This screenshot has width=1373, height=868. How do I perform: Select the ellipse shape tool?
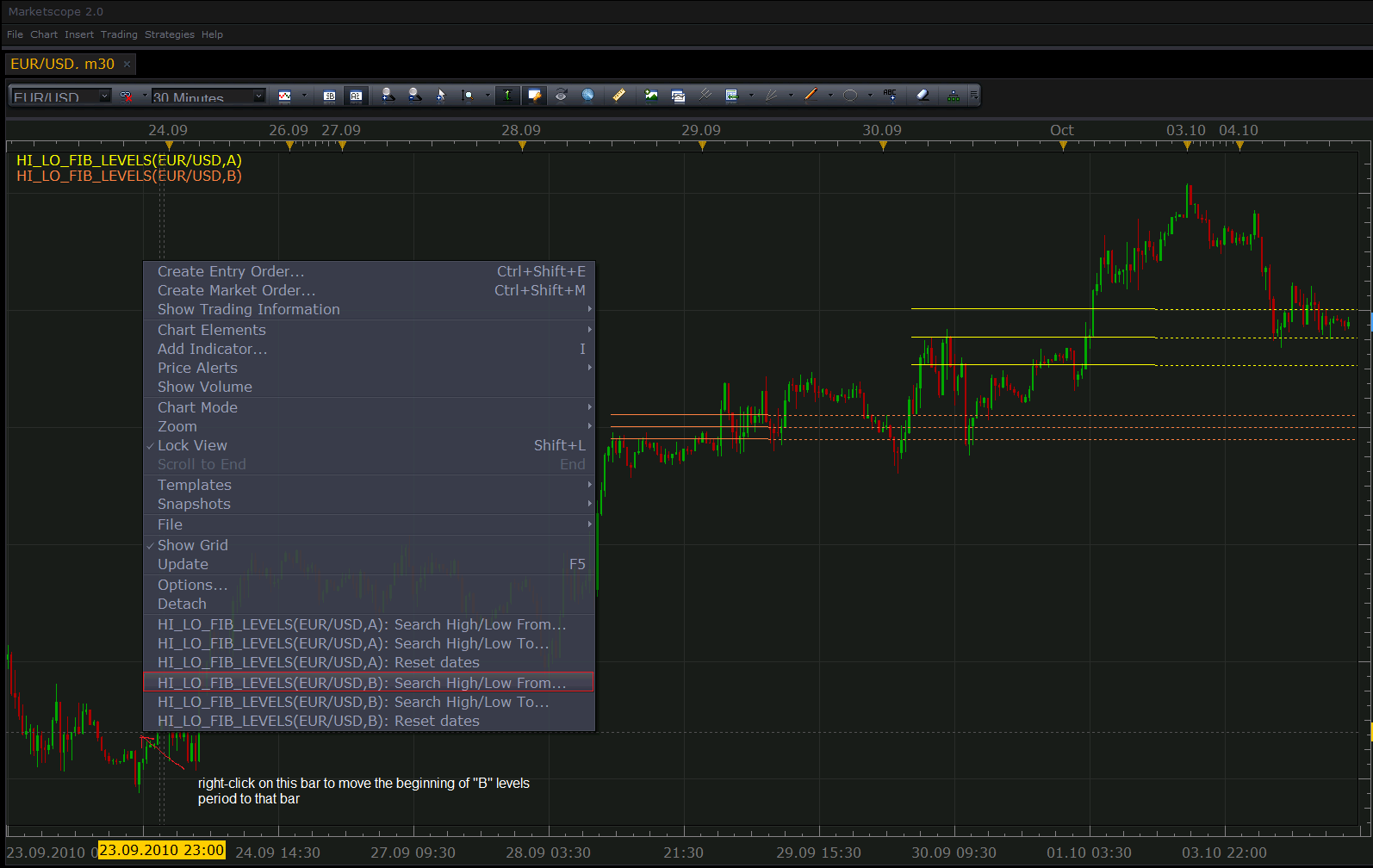pyautogui.click(x=850, y=95)
